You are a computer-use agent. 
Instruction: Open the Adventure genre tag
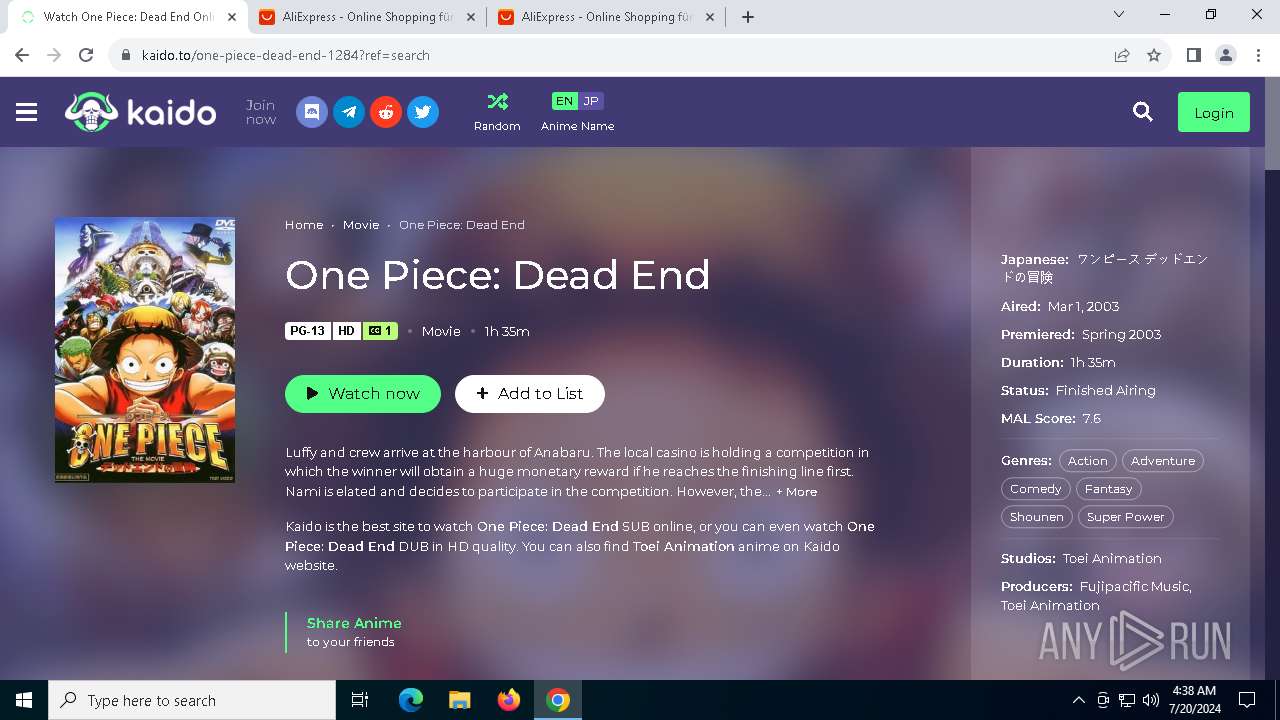[x=1163, y=461]
